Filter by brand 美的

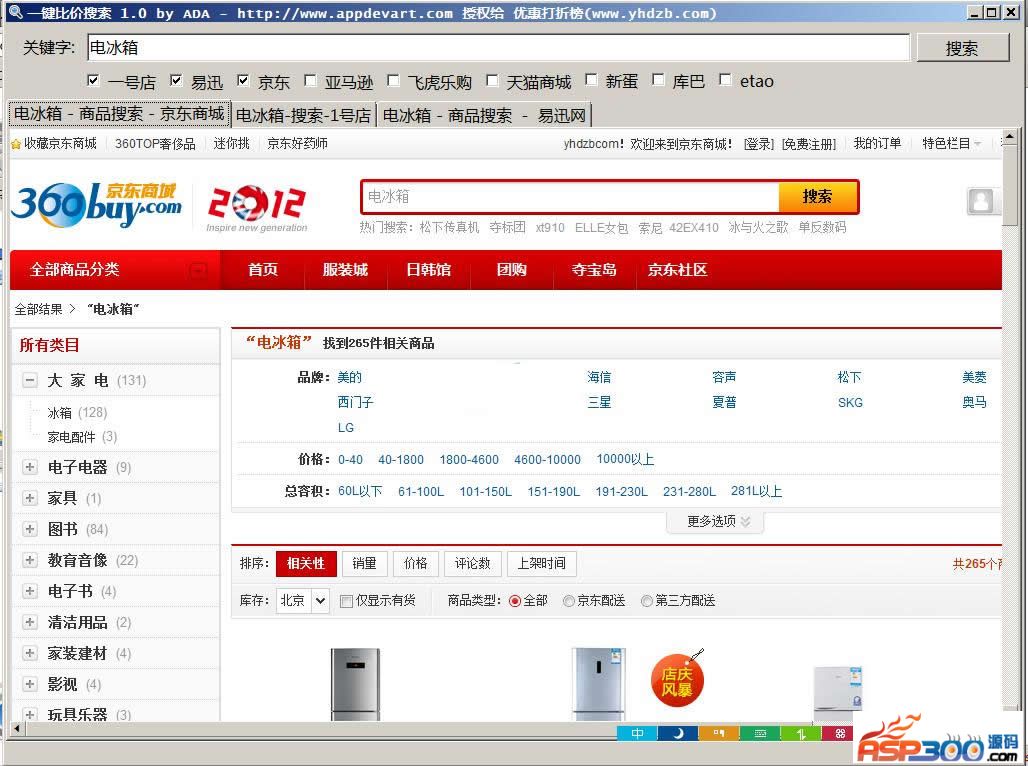point(349,377)
